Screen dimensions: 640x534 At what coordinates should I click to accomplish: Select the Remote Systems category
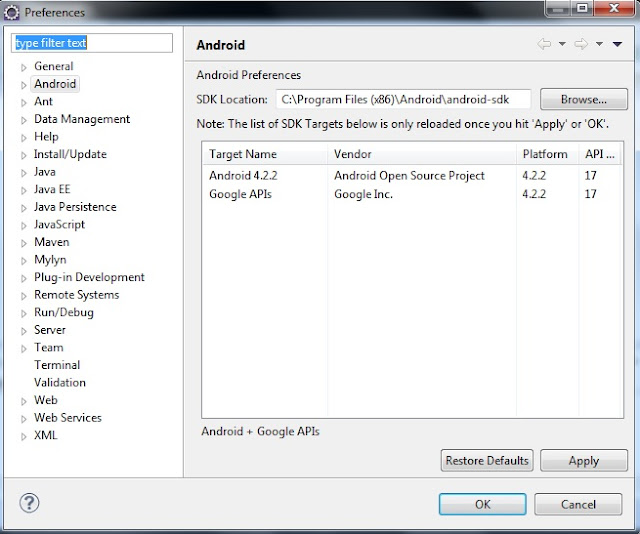(x=76, y=295)
